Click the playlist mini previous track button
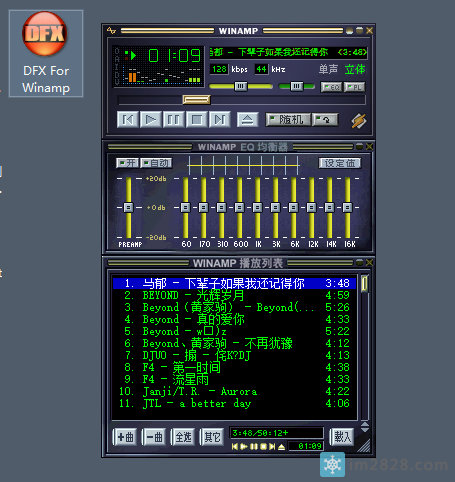 [235, 446]
